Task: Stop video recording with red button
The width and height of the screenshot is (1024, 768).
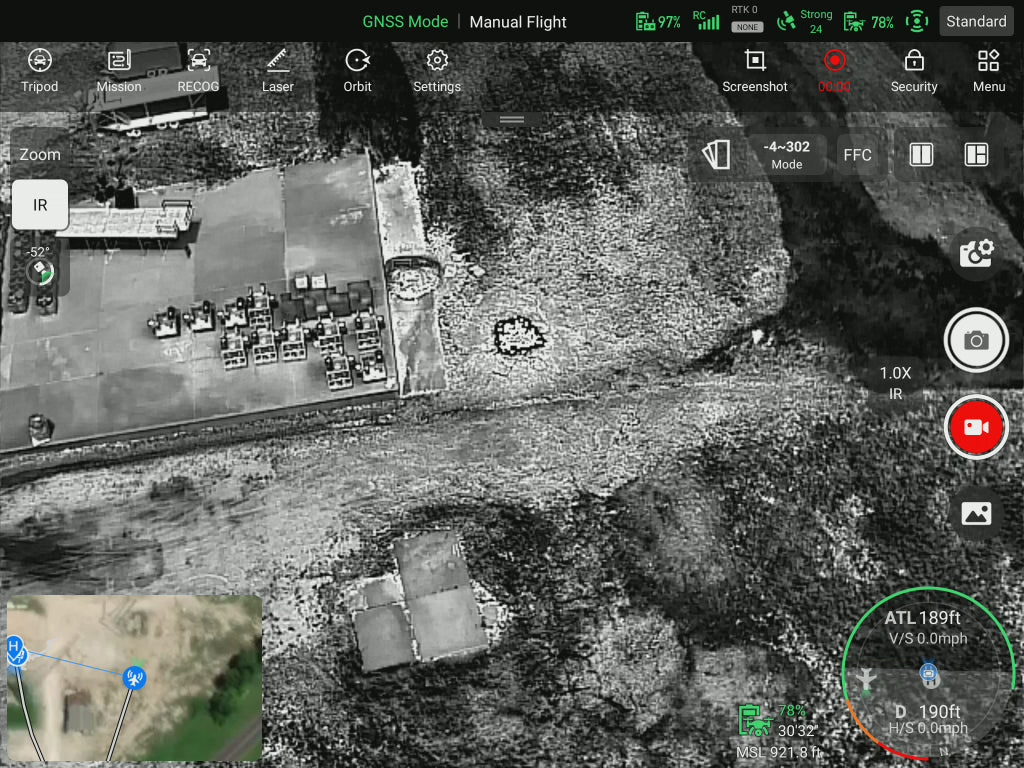Action: click(x=976, y=427)
